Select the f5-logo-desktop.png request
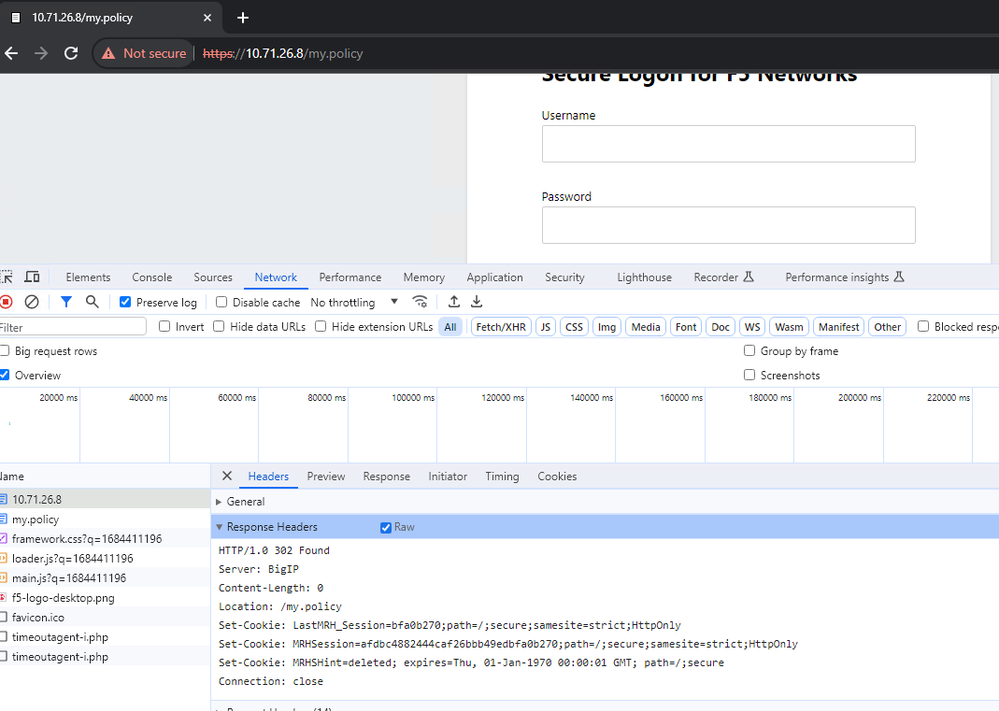This screenshot has height=711, width=999. click(x=63, y=598)
